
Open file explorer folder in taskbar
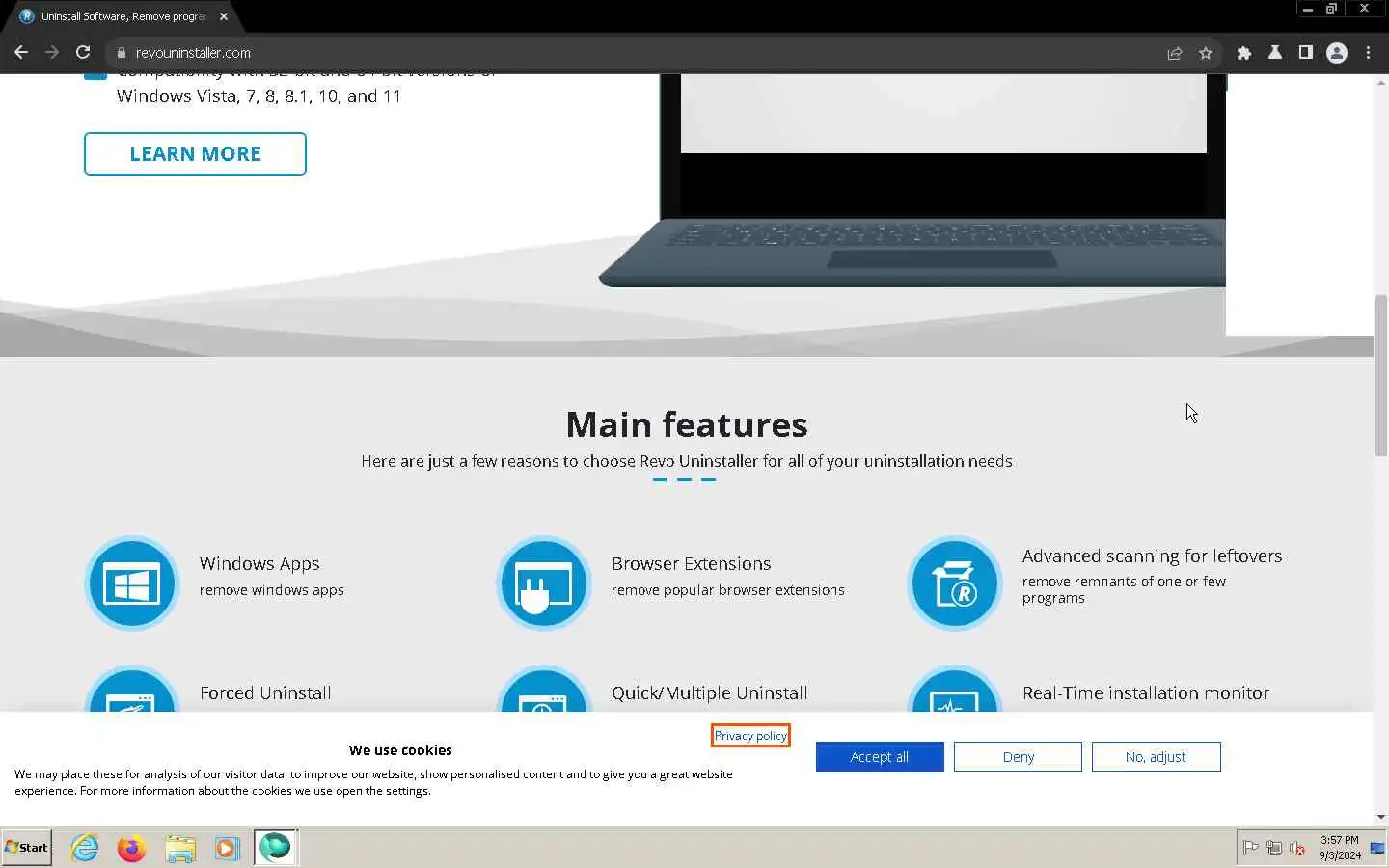[x=179, y=848]
